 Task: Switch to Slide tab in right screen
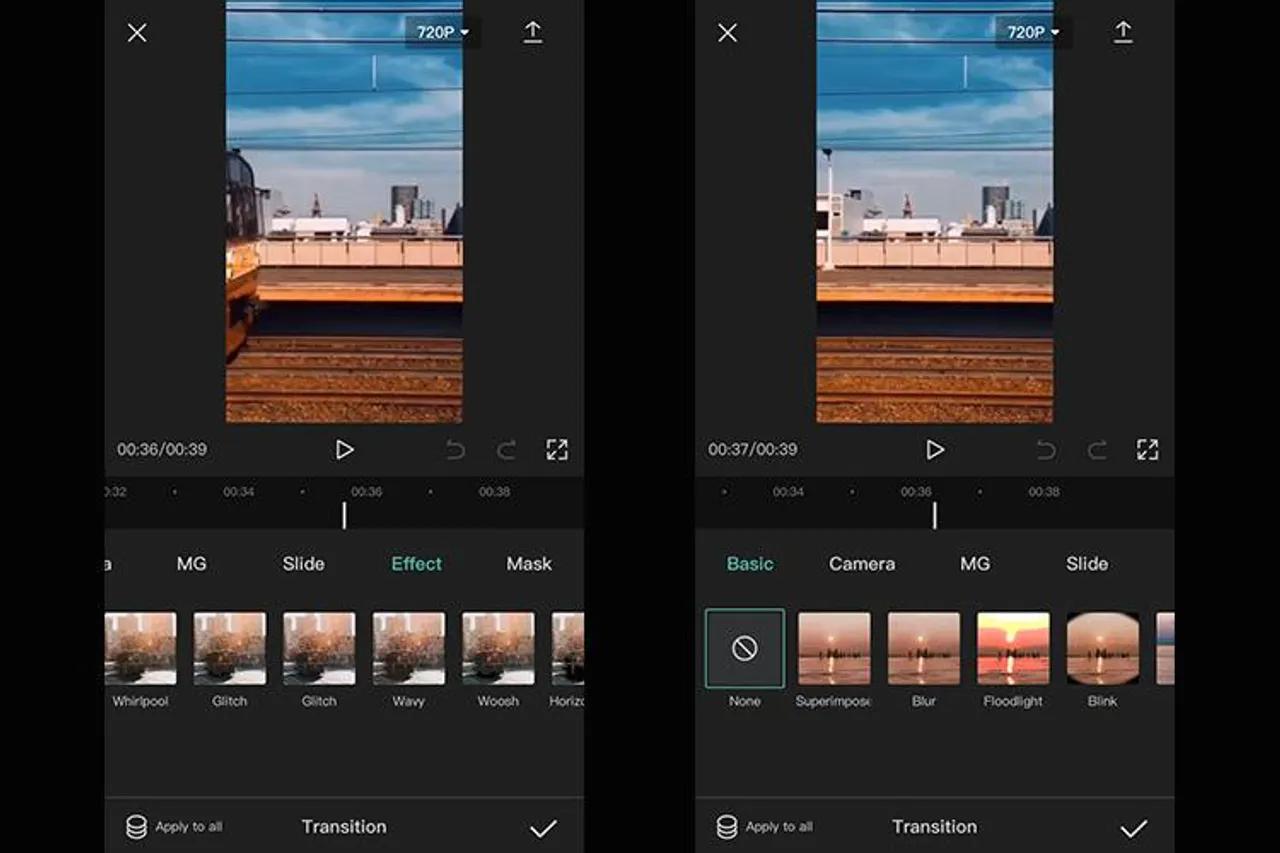coord(1087,564)
